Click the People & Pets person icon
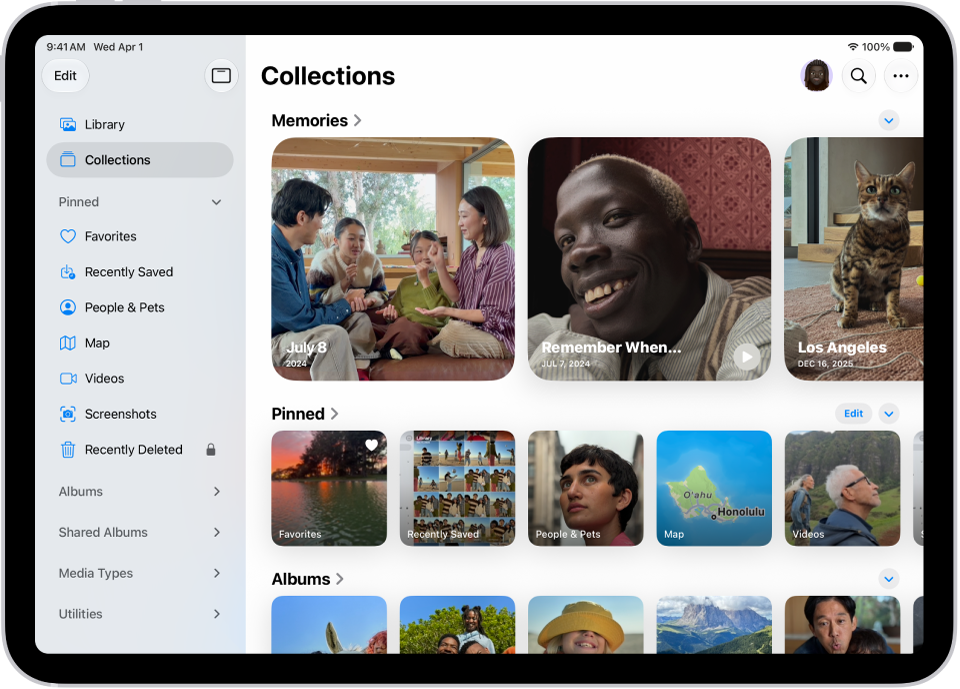The width and height of the screenshot is (960, 689). (68, 307)
